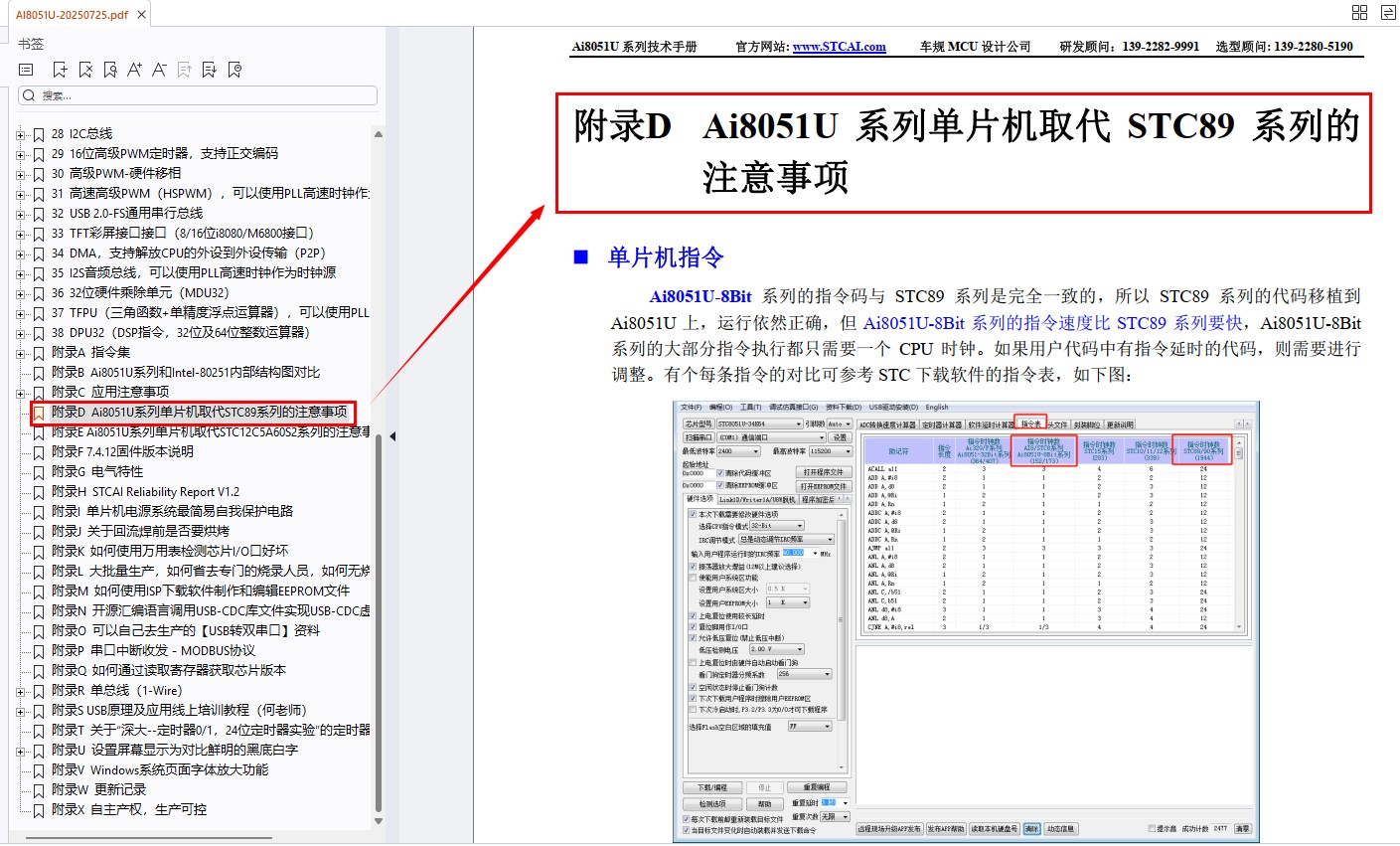1400x846 pixels.
Task: Expand the 33 TFT彩屏接口 node
Action: (20, 234)
